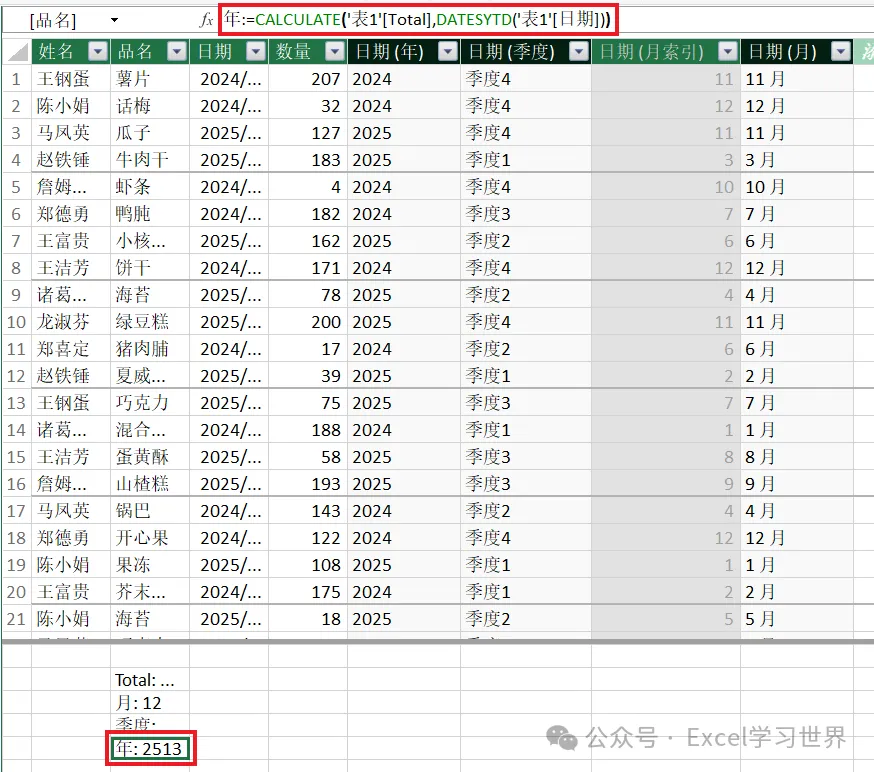The image size is (874, 772).
Task: Open the 日期 column filter dropdown
Action: click(x=256, y=52)
